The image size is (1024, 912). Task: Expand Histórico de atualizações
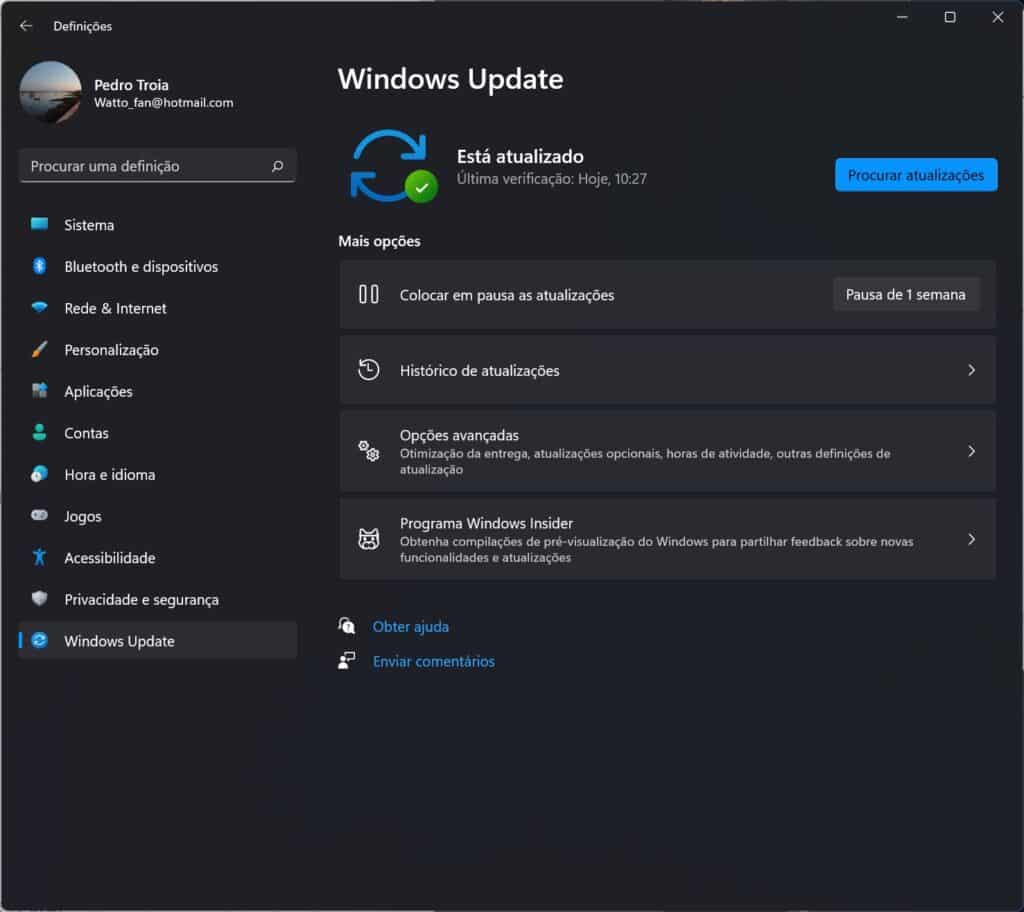click(667, 370)
